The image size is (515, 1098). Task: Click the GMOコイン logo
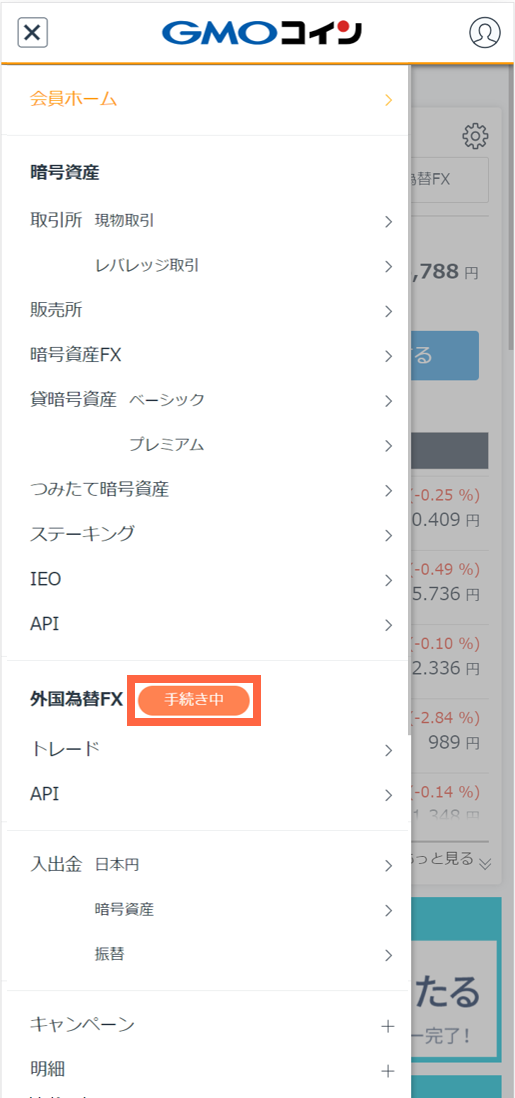coord(262,33)
